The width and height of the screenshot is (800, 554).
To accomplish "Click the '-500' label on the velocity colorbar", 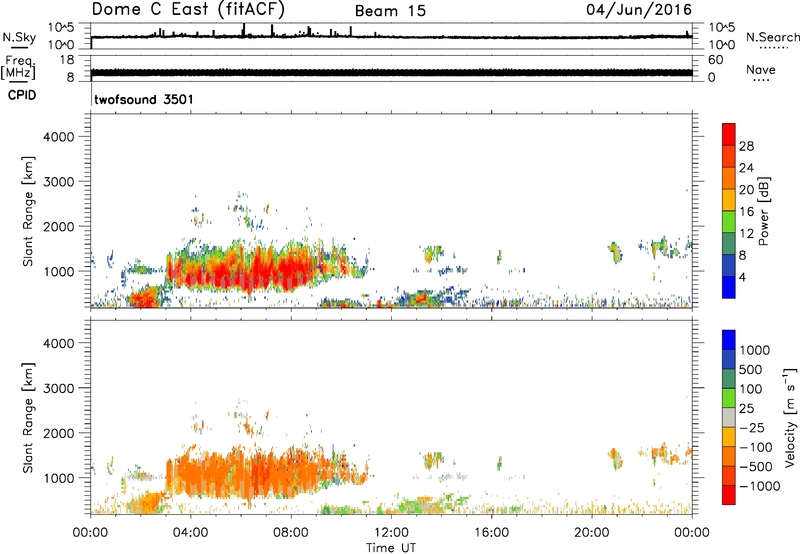I will tap(756, 467).
